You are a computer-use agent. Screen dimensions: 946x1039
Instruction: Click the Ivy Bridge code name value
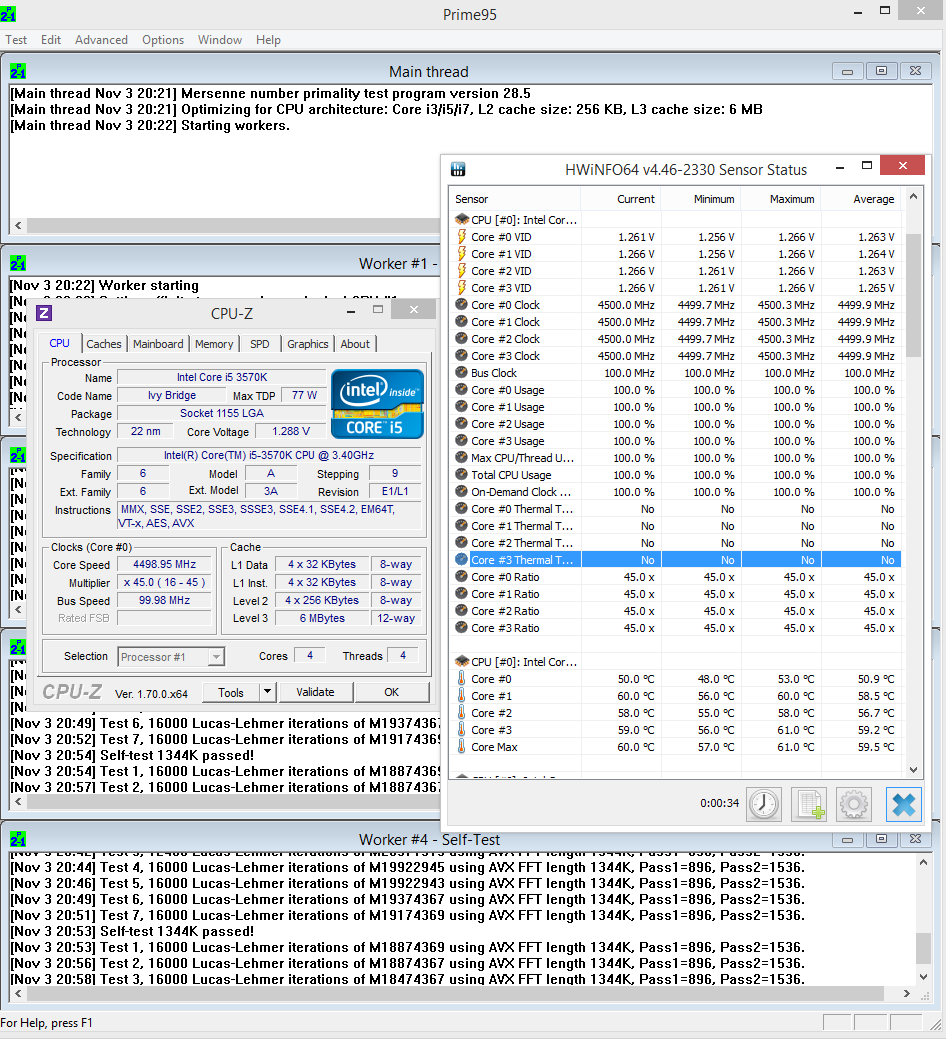172,395
